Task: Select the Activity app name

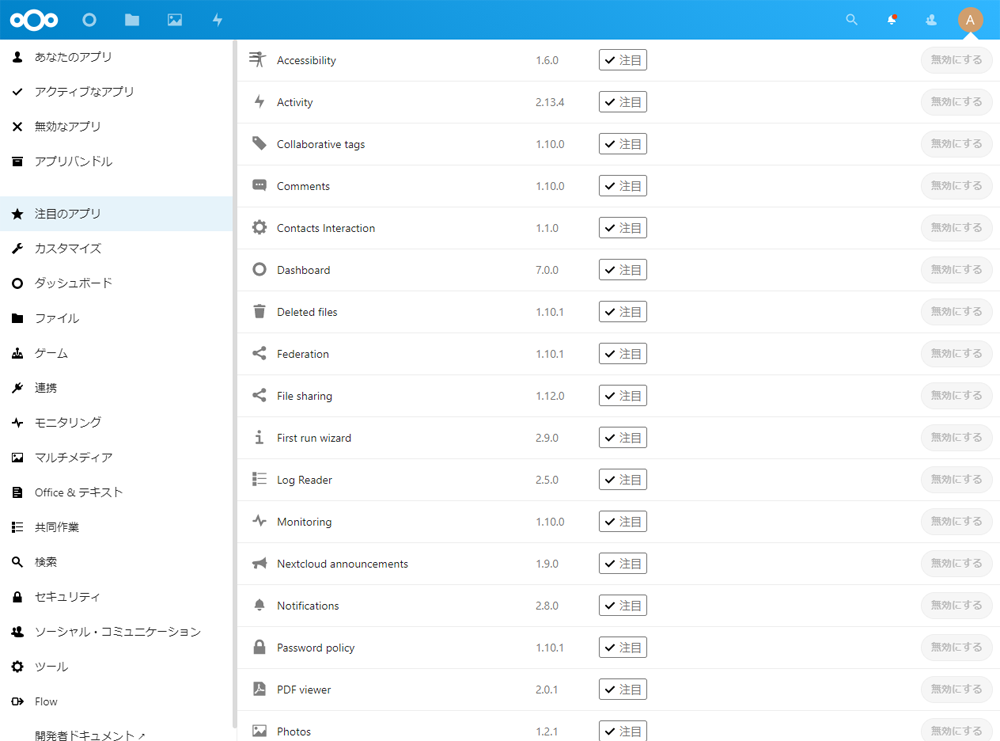Action: point(295,102)
